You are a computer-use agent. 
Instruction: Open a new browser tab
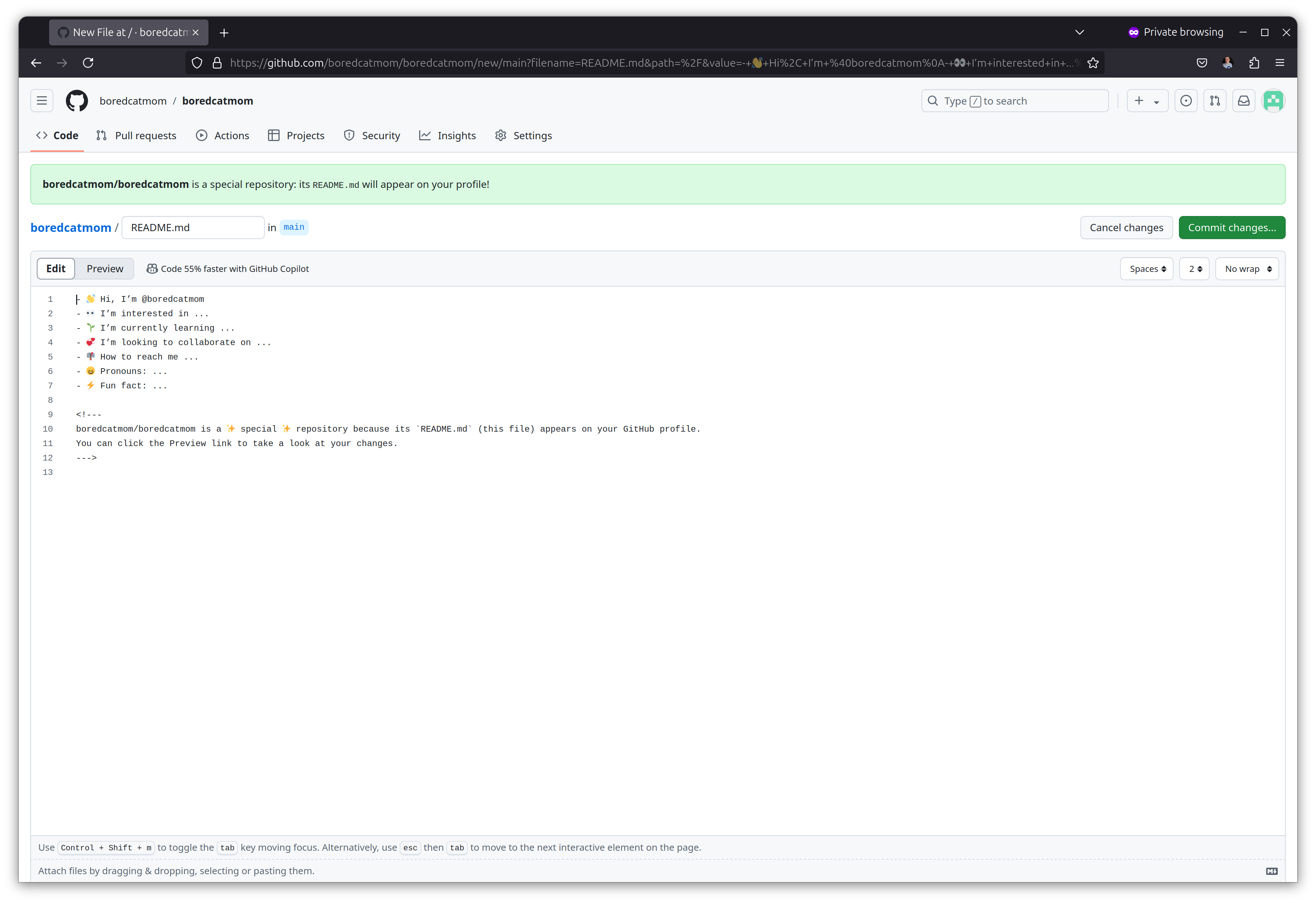224,33
